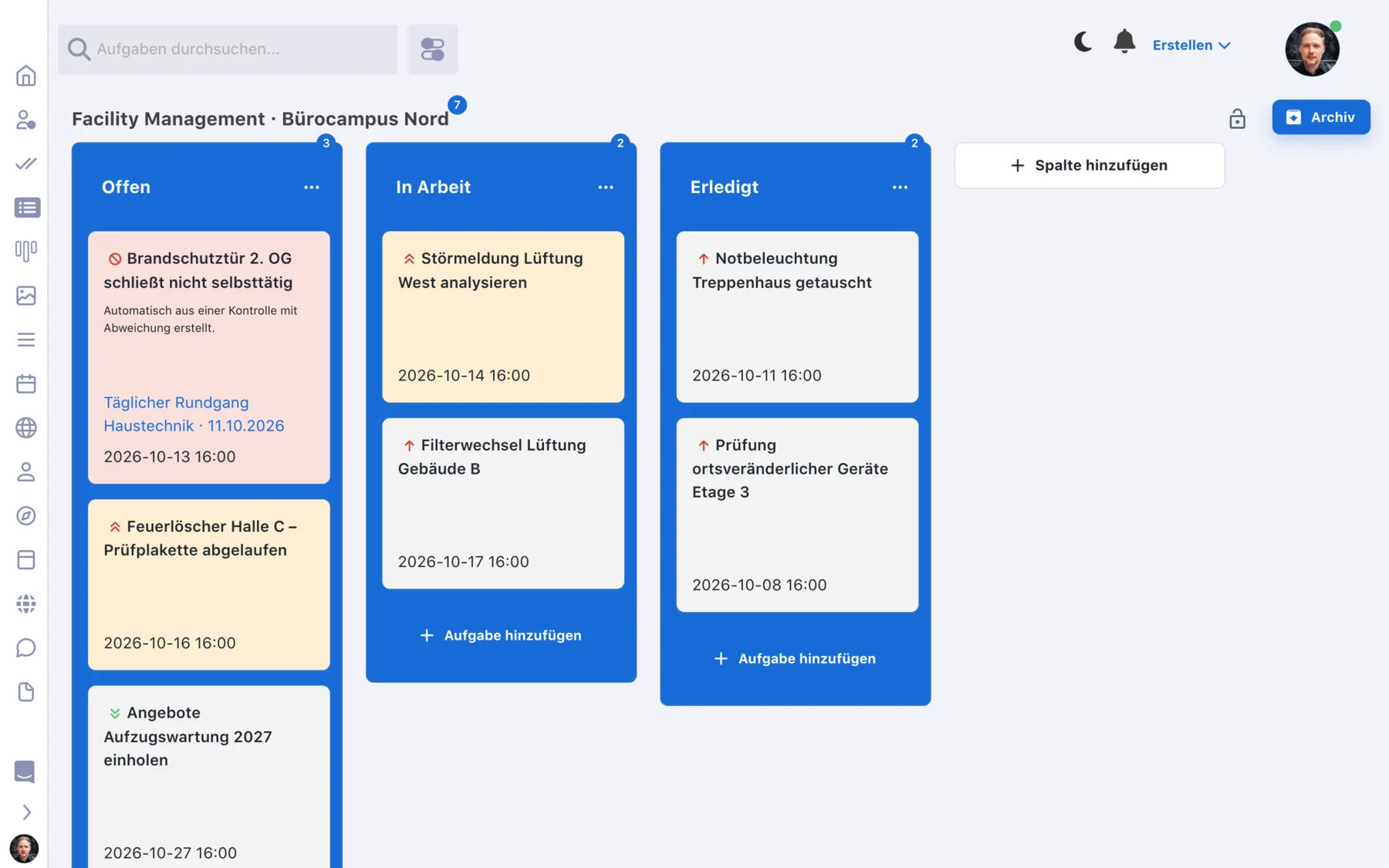Click the Aufgaben durchsuchen search field
1389x868 pixels.
point(228,49)
